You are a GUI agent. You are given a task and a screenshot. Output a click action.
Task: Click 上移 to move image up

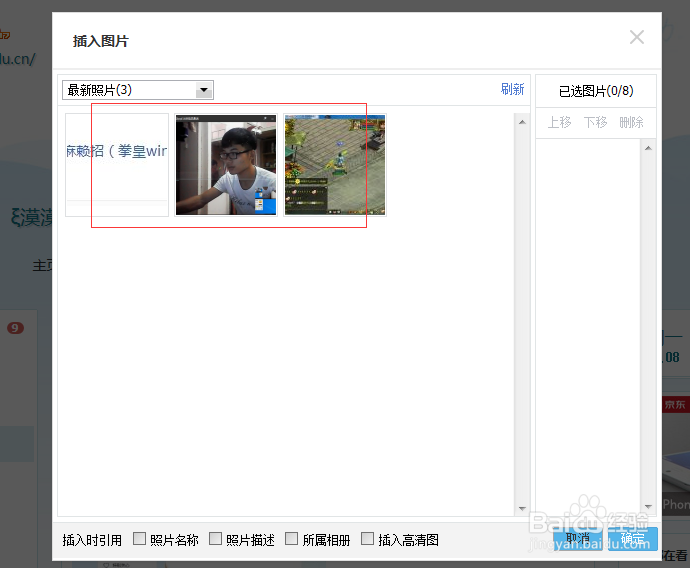(x=559, y=122)
